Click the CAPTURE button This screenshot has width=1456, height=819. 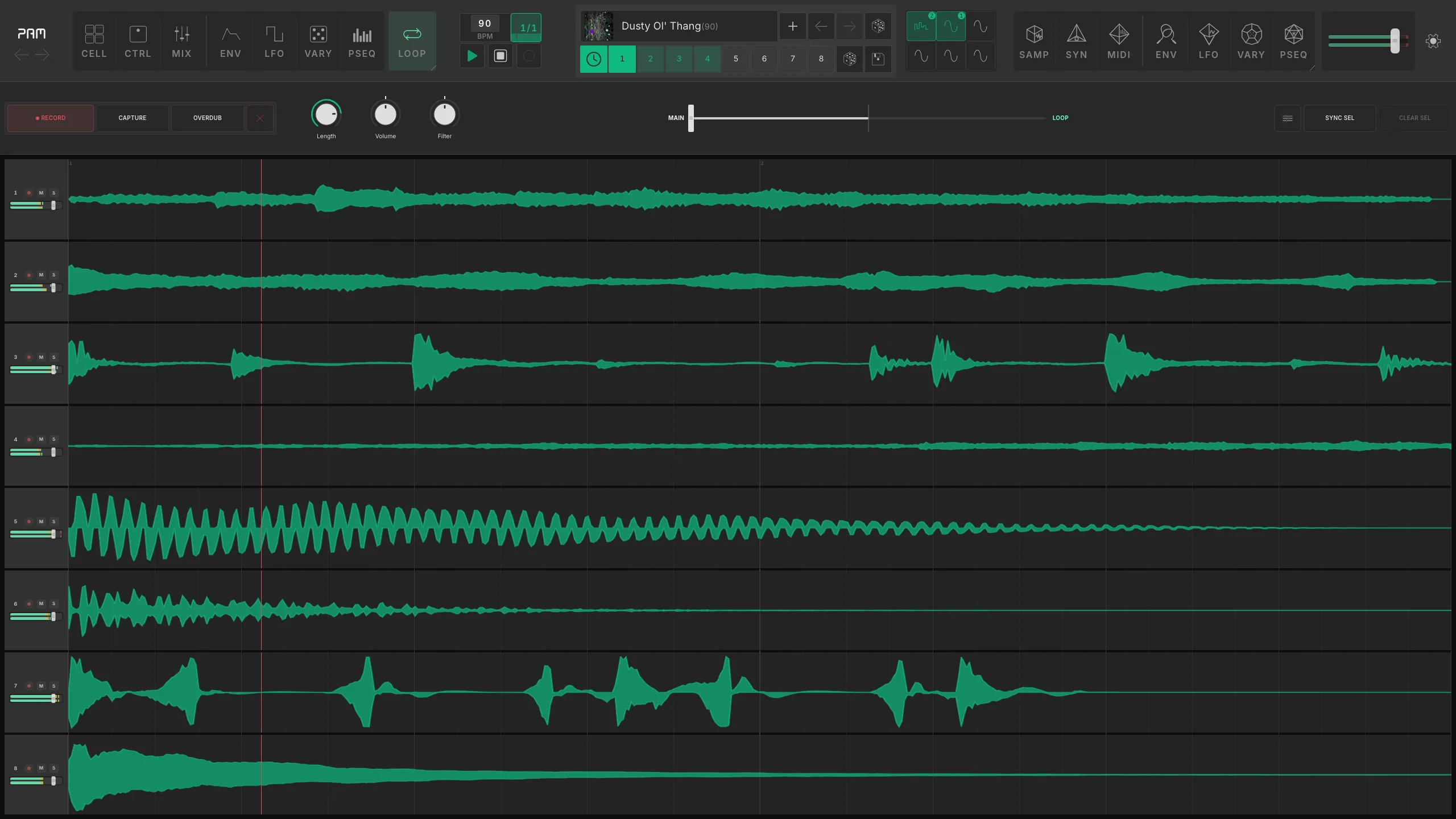(133, 118)
